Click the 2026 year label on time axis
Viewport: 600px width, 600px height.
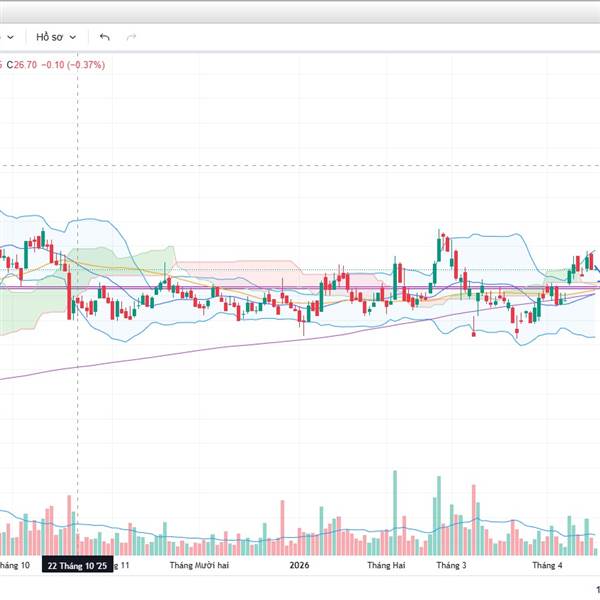point(300,565)
